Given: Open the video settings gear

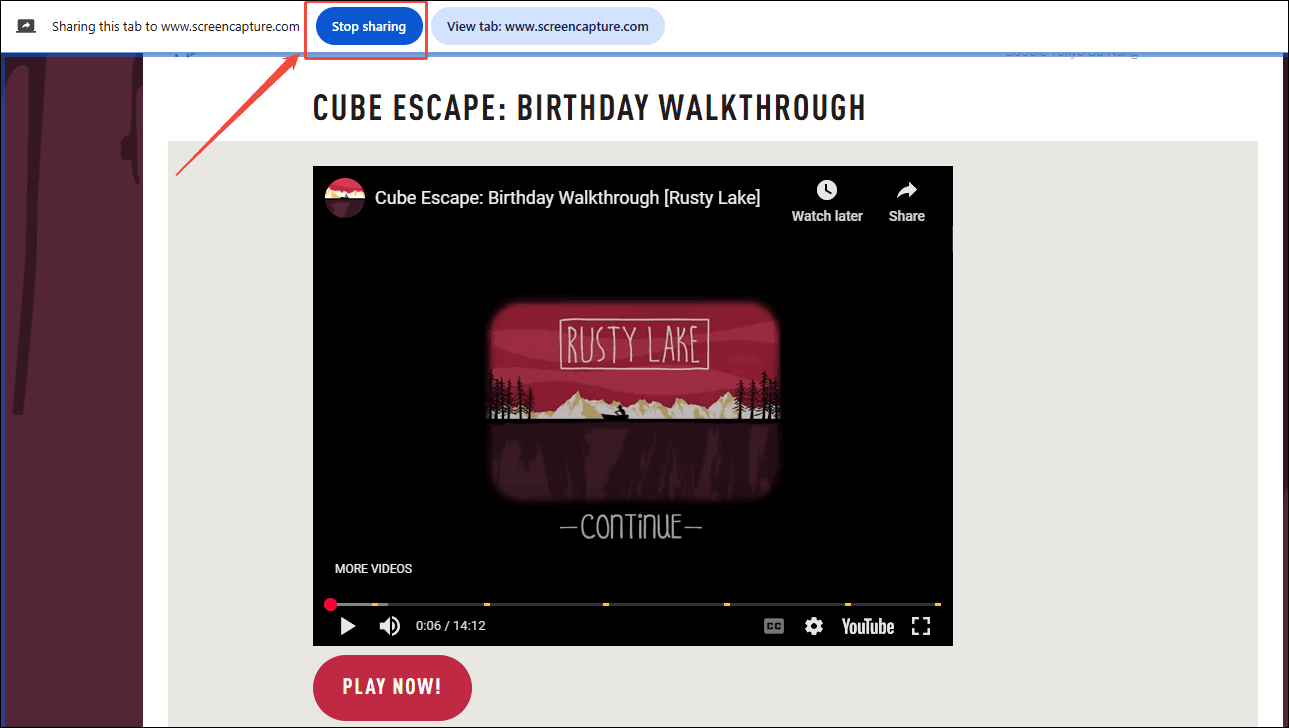Looking at the screenshot, I should click(814, 626).
